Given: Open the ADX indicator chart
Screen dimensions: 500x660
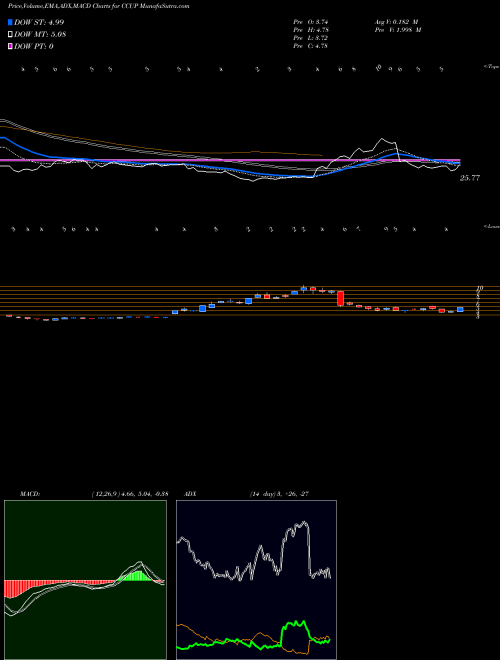Looking at the screenshot, I should [256, 580].
